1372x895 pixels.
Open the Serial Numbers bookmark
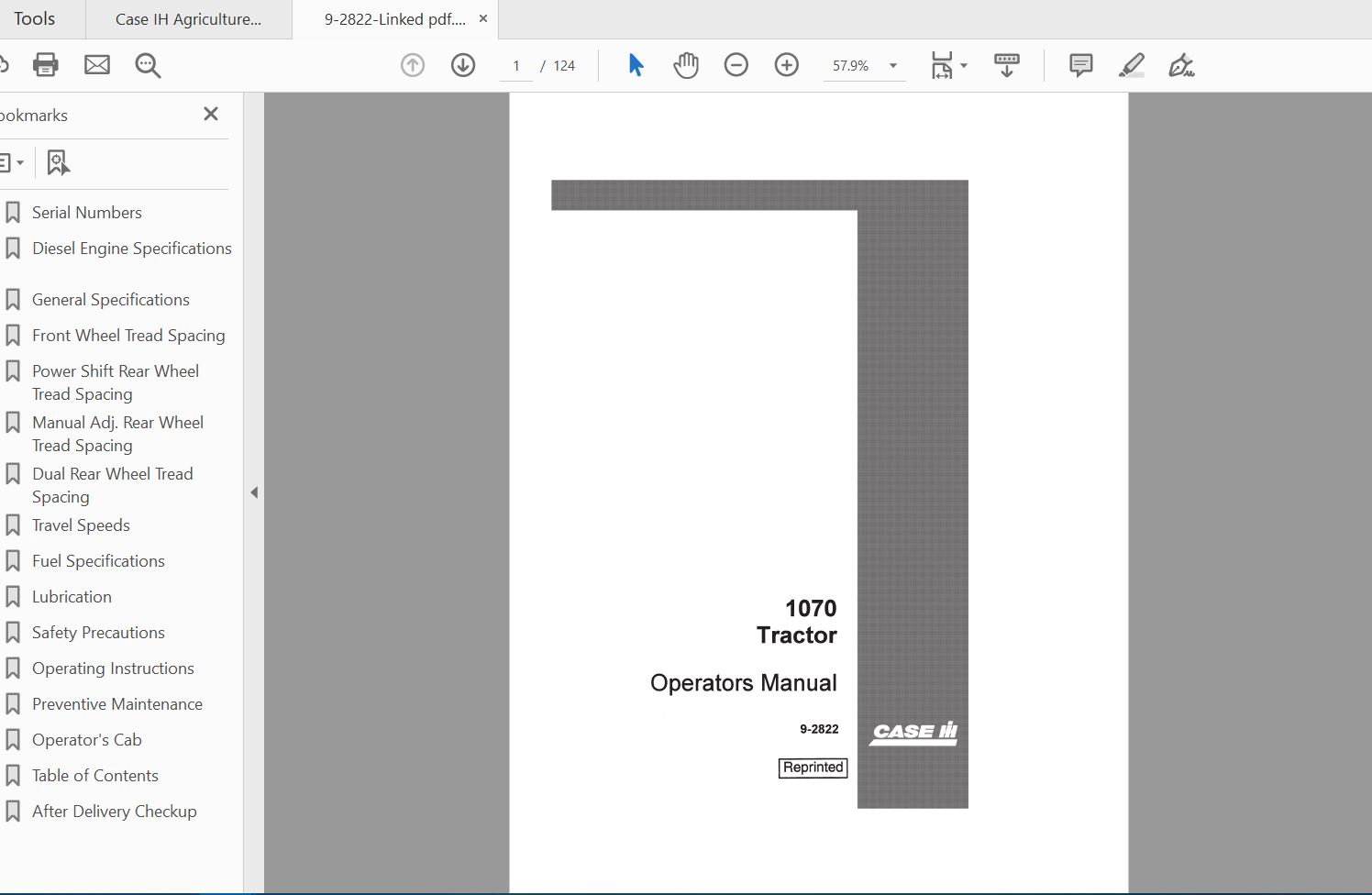tap(87, 213)
